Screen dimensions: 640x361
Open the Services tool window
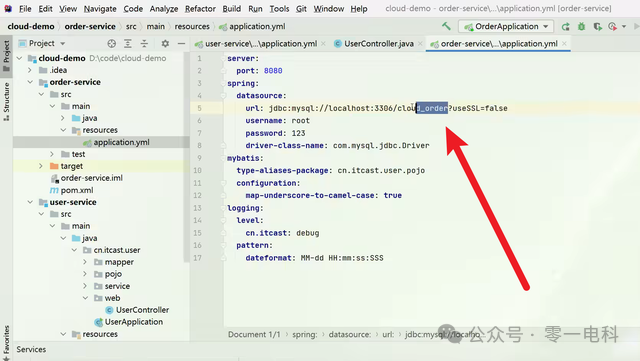(31, 350)
